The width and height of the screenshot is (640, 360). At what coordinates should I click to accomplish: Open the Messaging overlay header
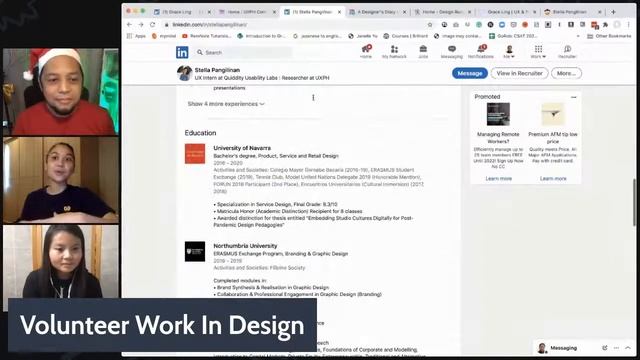coord(563,348)
